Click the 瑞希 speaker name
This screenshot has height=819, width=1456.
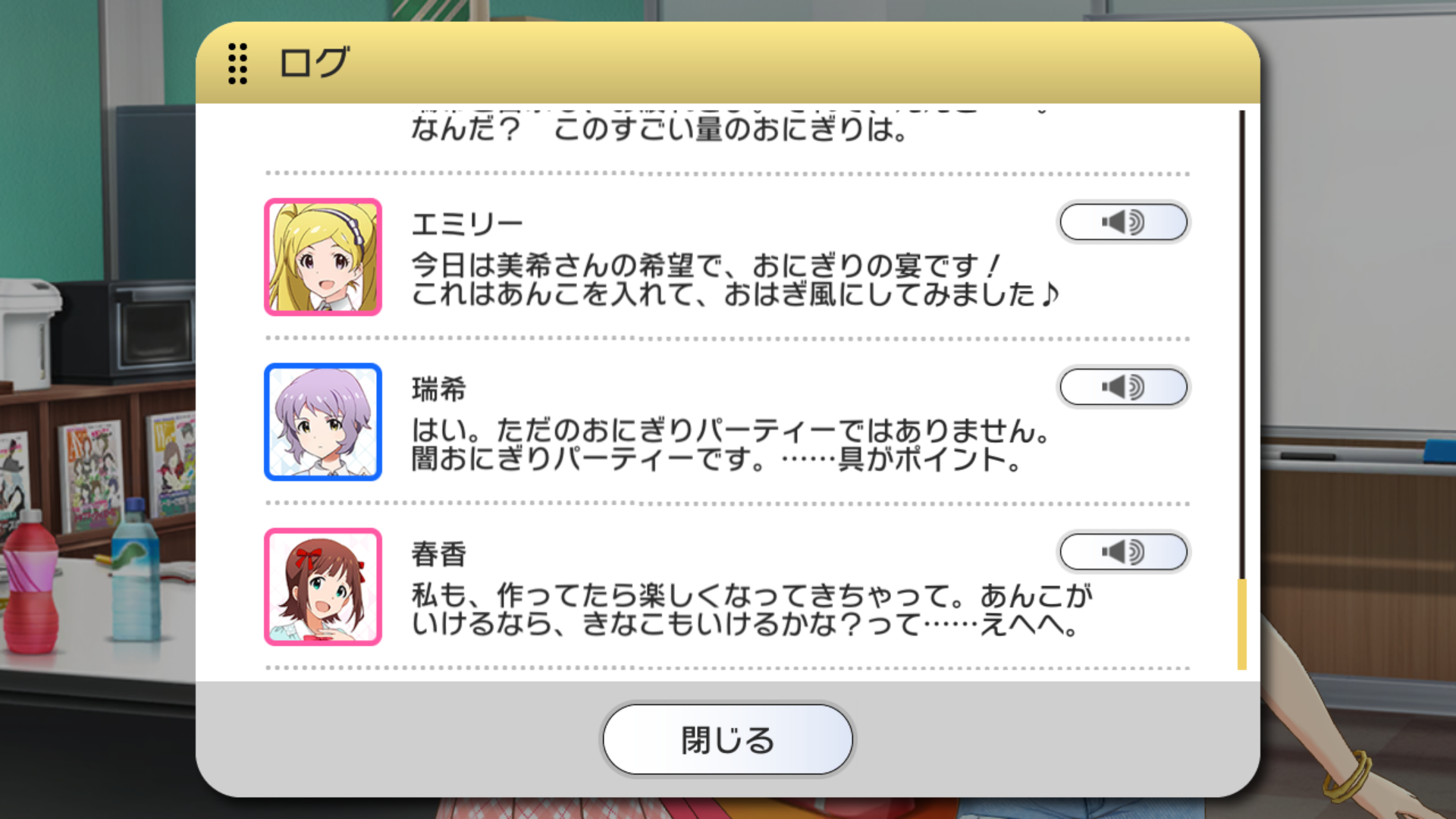(439, 389)
